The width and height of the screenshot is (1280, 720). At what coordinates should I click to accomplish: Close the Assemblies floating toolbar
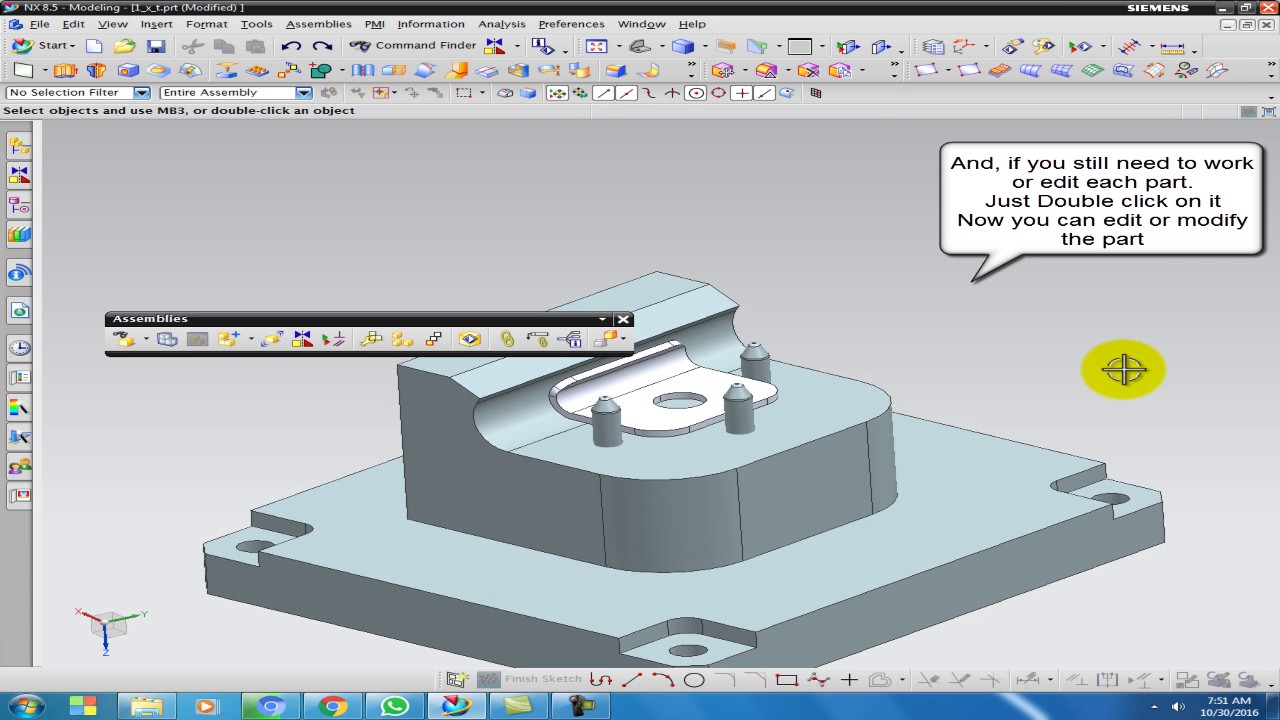tap(623, 319)
